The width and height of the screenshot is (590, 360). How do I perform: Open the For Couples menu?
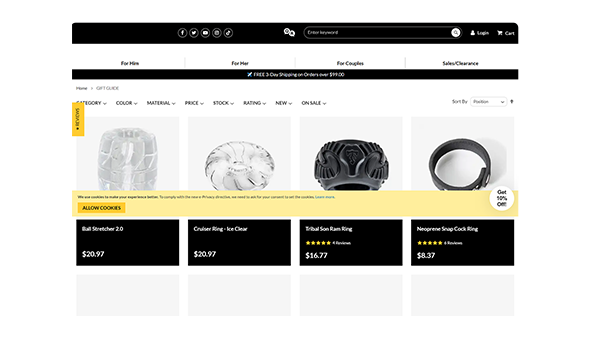[350, 63]
